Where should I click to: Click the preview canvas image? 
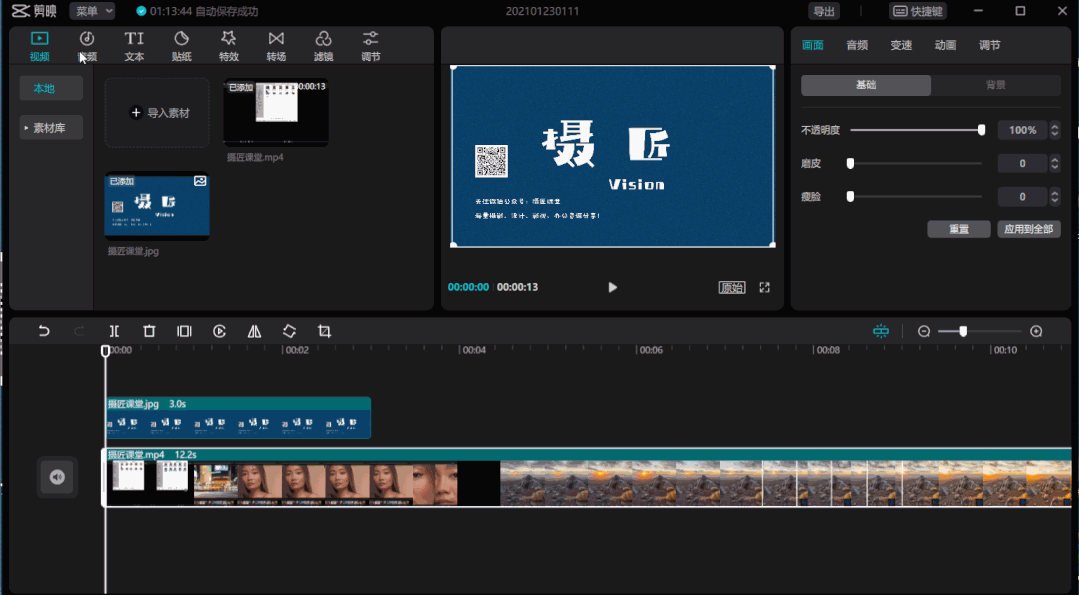(x=612, y=156)
